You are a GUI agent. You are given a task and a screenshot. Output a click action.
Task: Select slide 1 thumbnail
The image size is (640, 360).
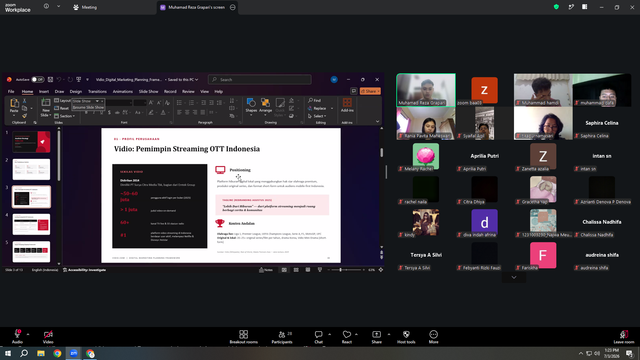(x=31, y=142)
